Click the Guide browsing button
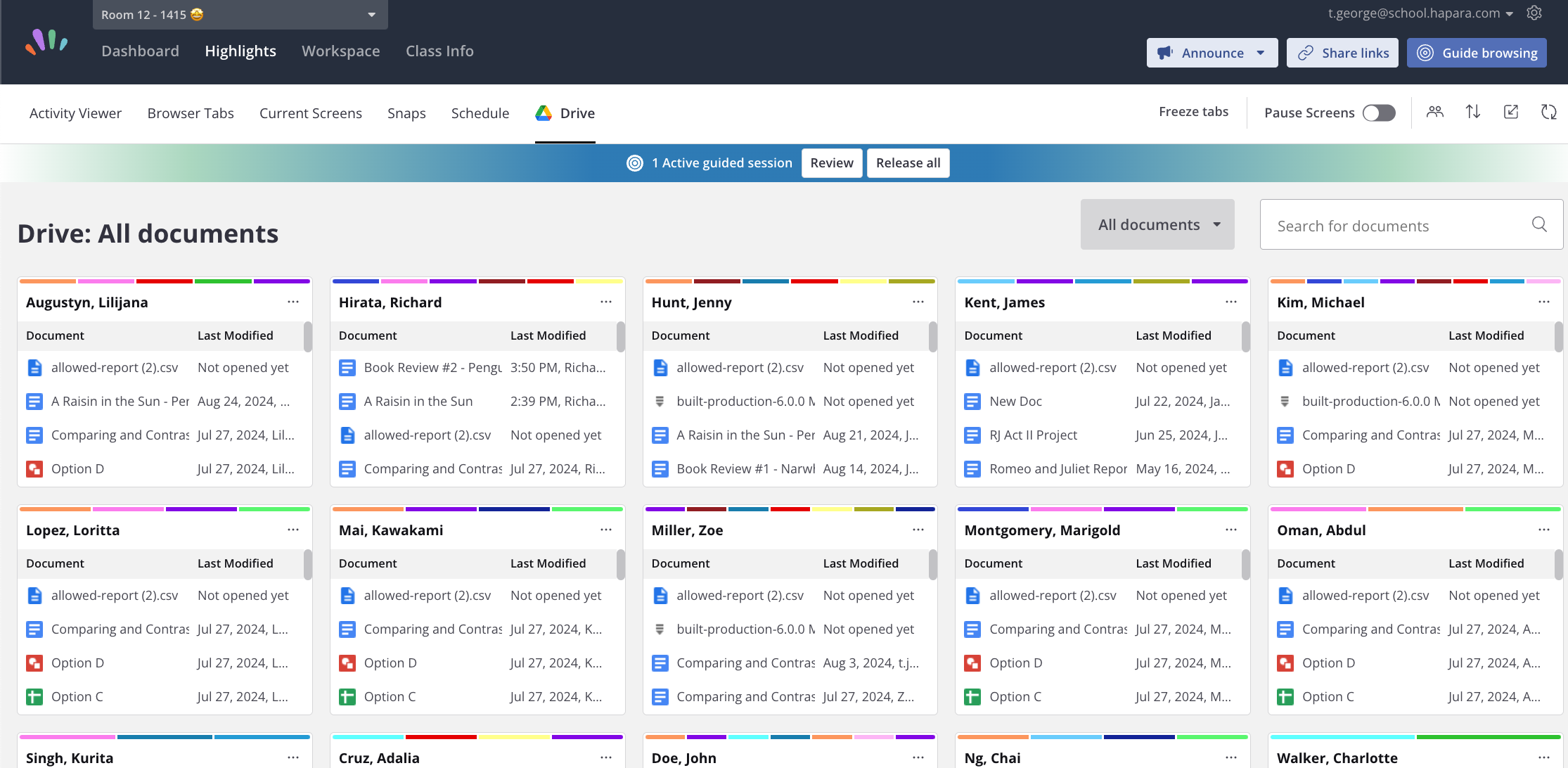1568x768 pixels. pos(1477,53)
